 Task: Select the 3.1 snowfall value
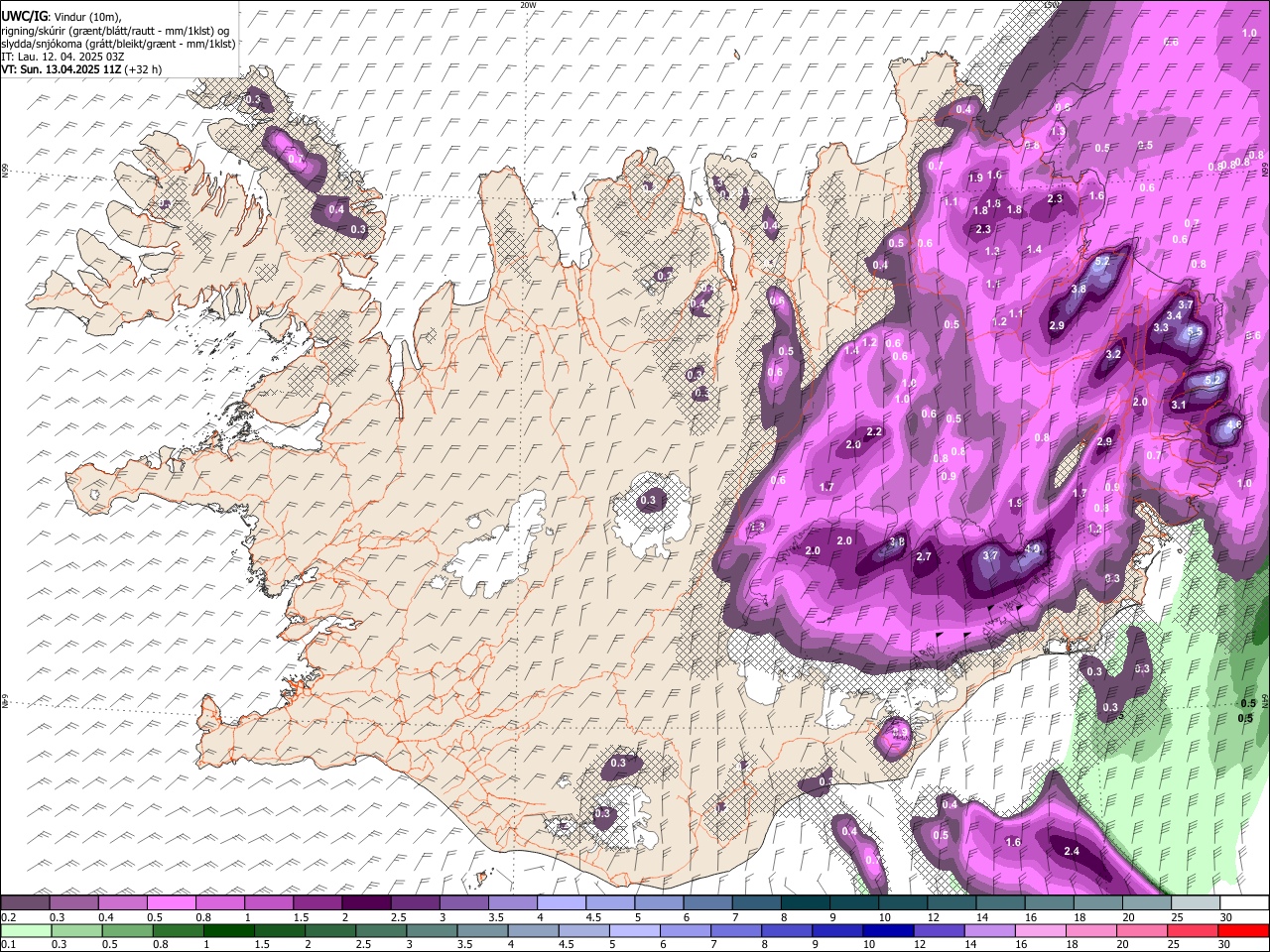(x=1179, y=405)
